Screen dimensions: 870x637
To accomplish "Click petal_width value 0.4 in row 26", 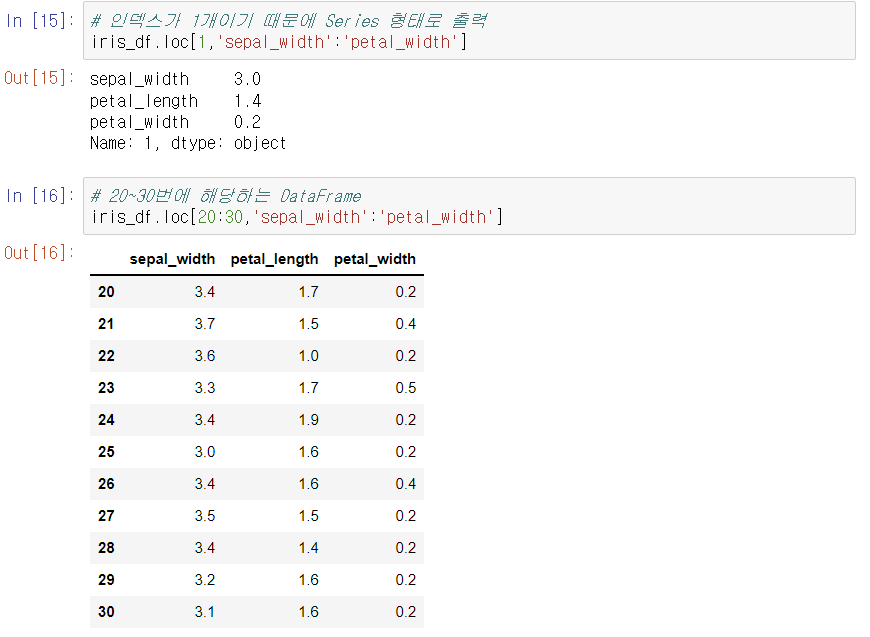I will click(406, 484).
